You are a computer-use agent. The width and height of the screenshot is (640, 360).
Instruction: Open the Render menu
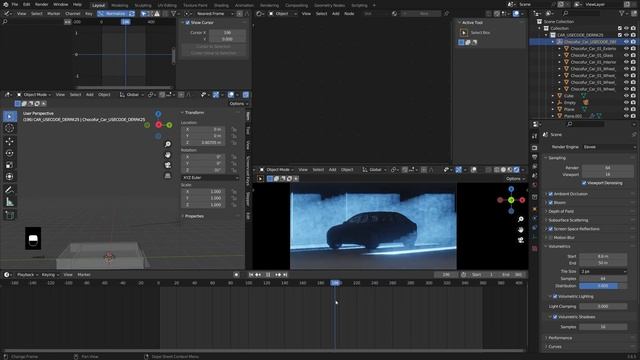(x=41, y=4)
